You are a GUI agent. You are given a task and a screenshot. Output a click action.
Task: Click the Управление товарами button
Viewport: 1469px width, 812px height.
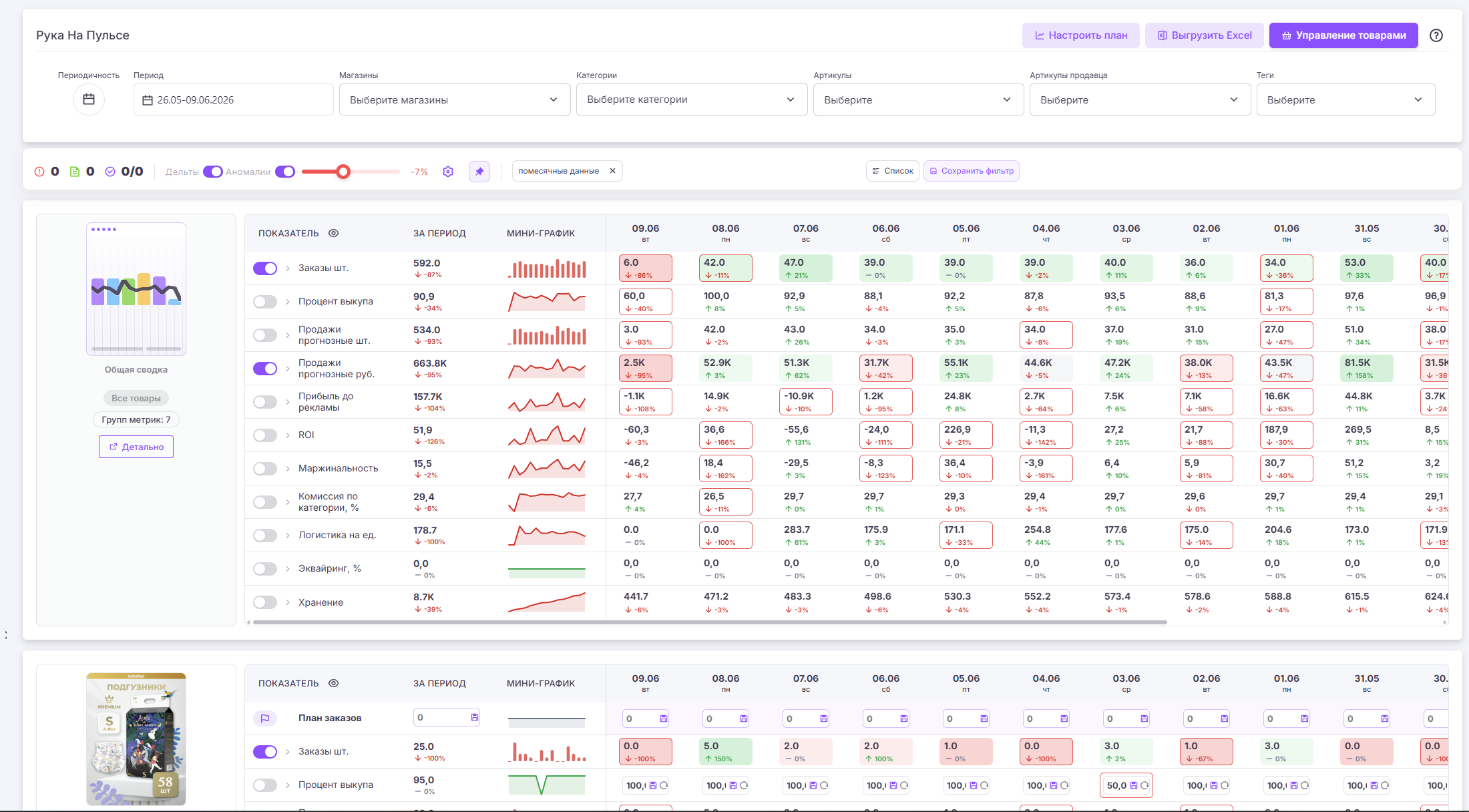(1343, 35)
